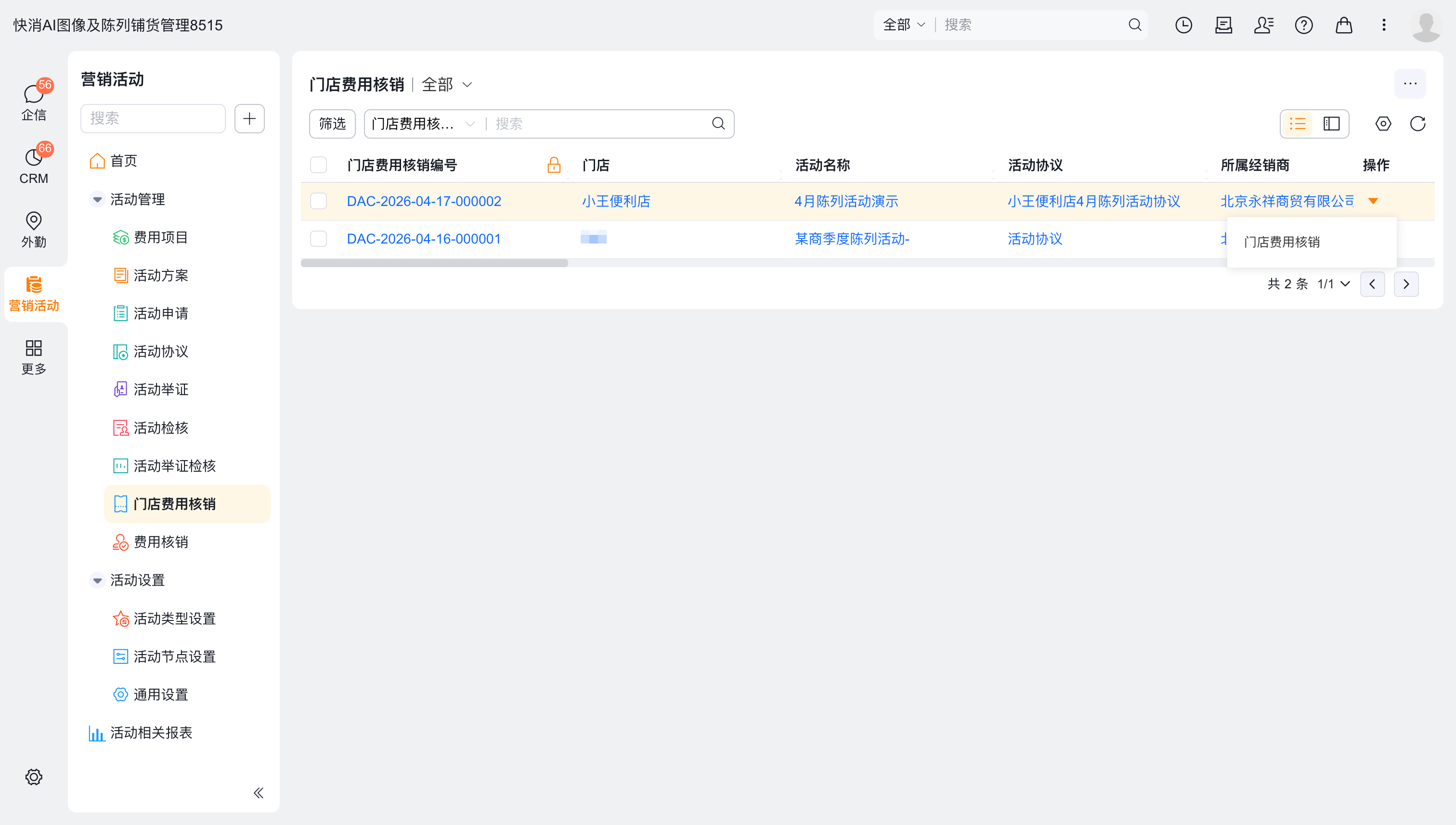
Task: Focus the sidebar 搜索 input field
Action: (x=153, y=118)
